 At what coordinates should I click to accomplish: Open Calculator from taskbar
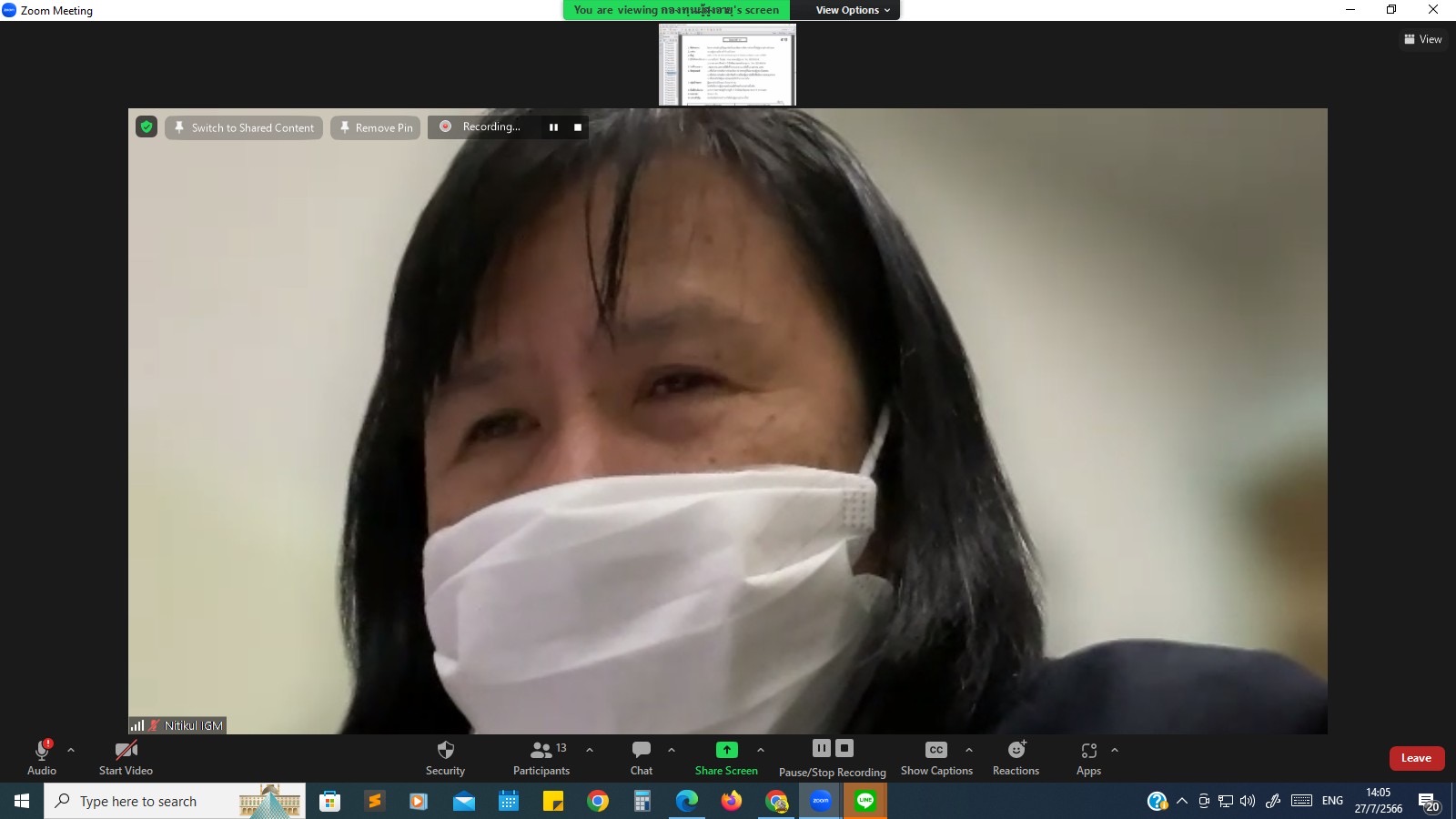click(642, 801)
